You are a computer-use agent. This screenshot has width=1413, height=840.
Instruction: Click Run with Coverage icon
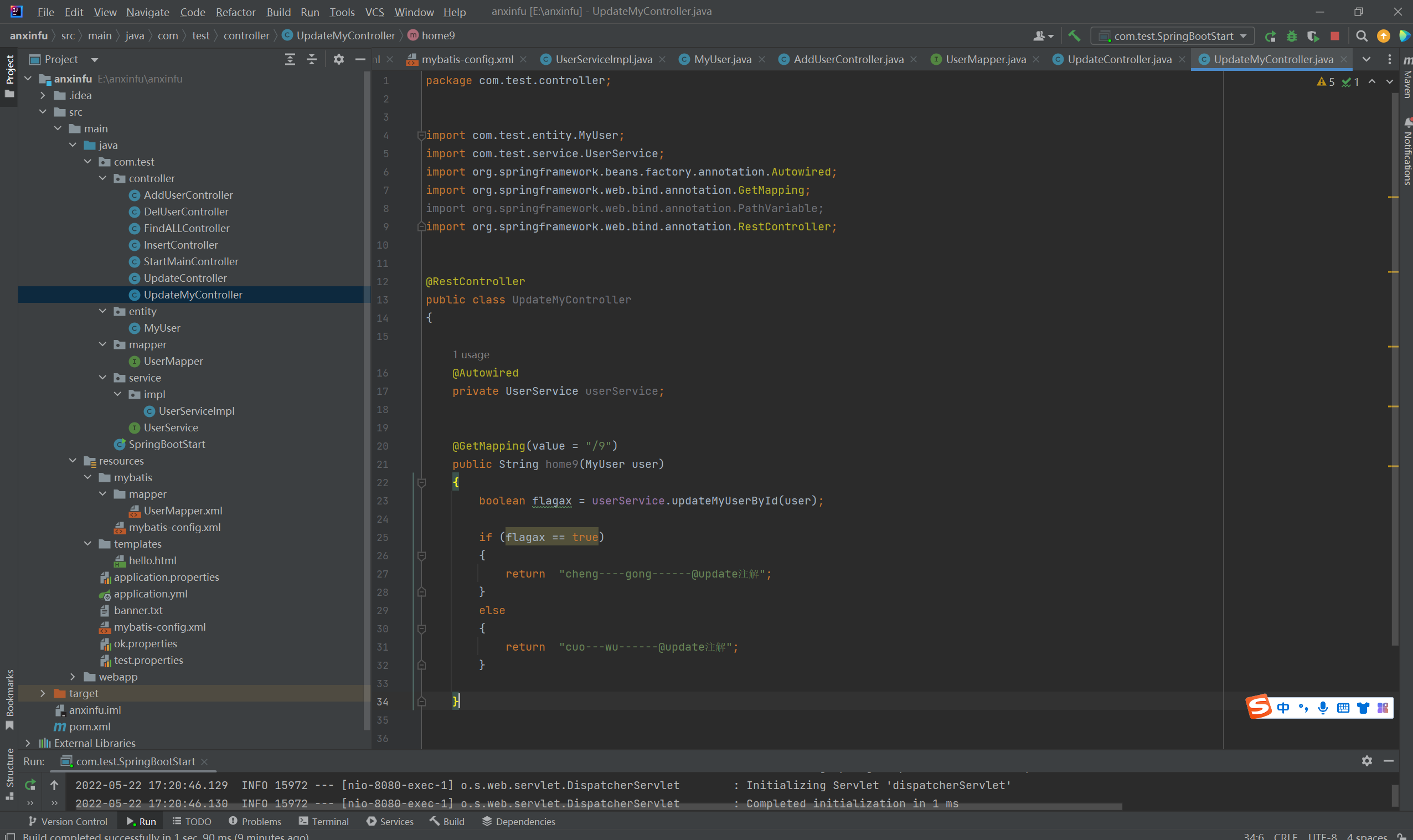1313,36
